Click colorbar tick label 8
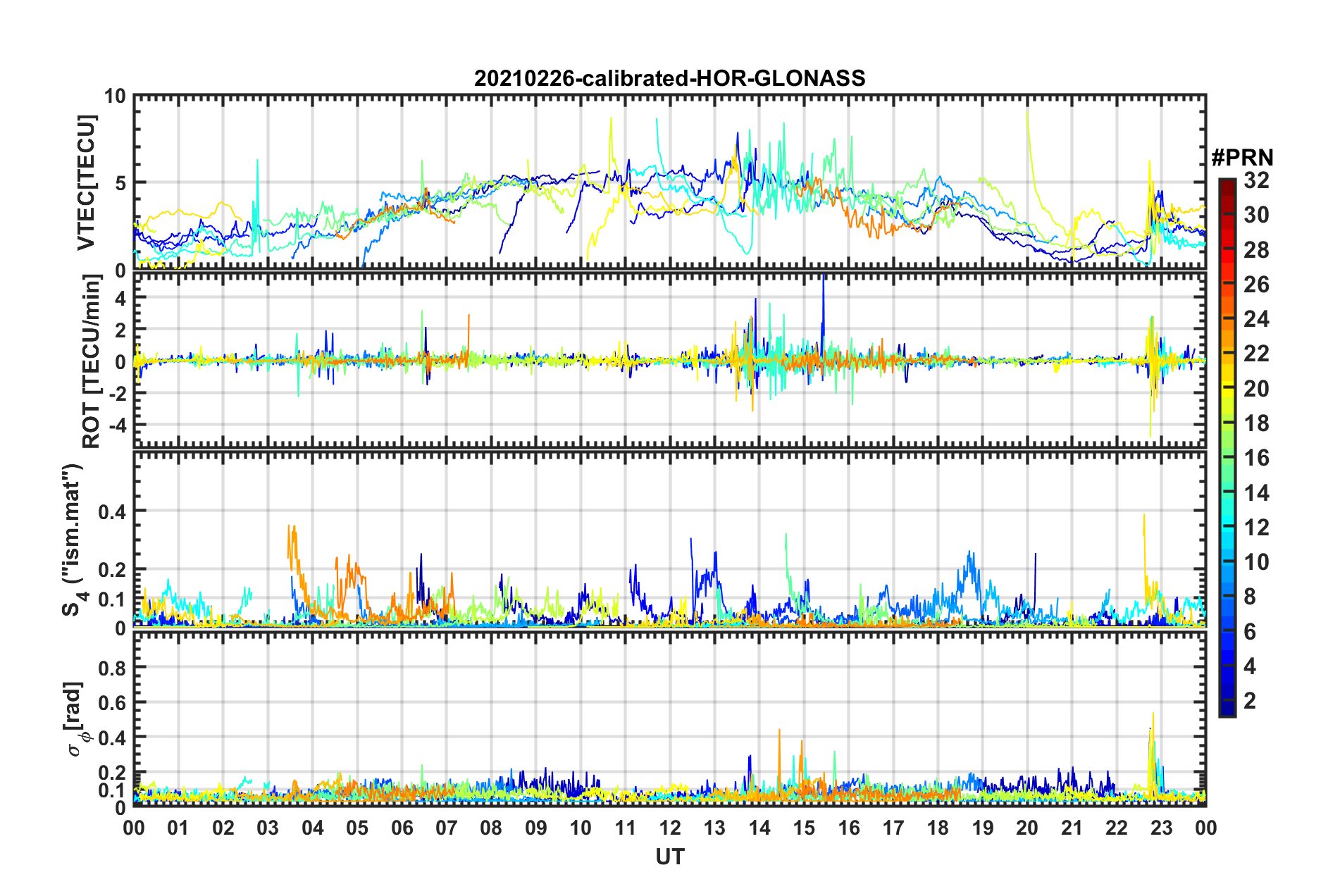The image size is (1340, 896). tap(1250, 597)
